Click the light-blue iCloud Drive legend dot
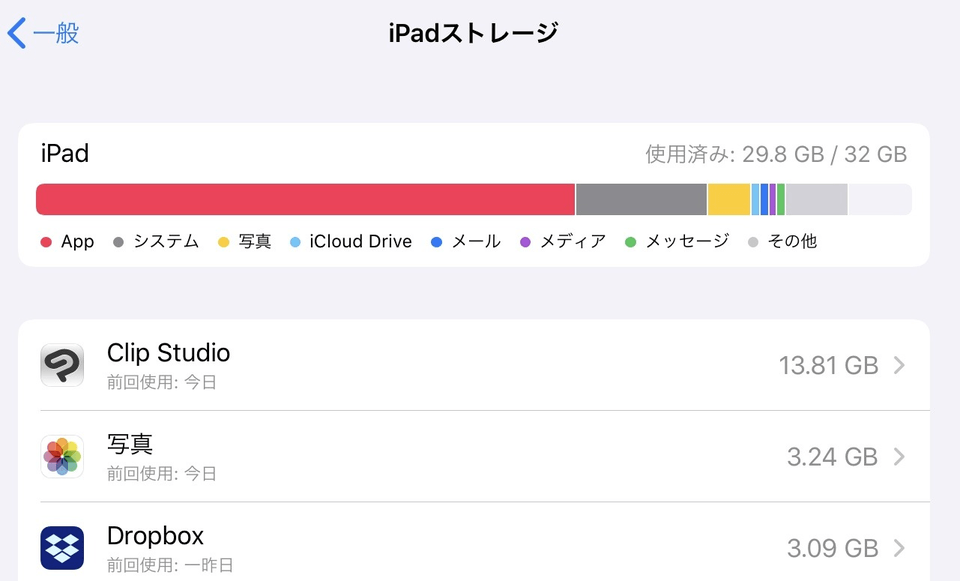The image size is (960, 581). 295,242
